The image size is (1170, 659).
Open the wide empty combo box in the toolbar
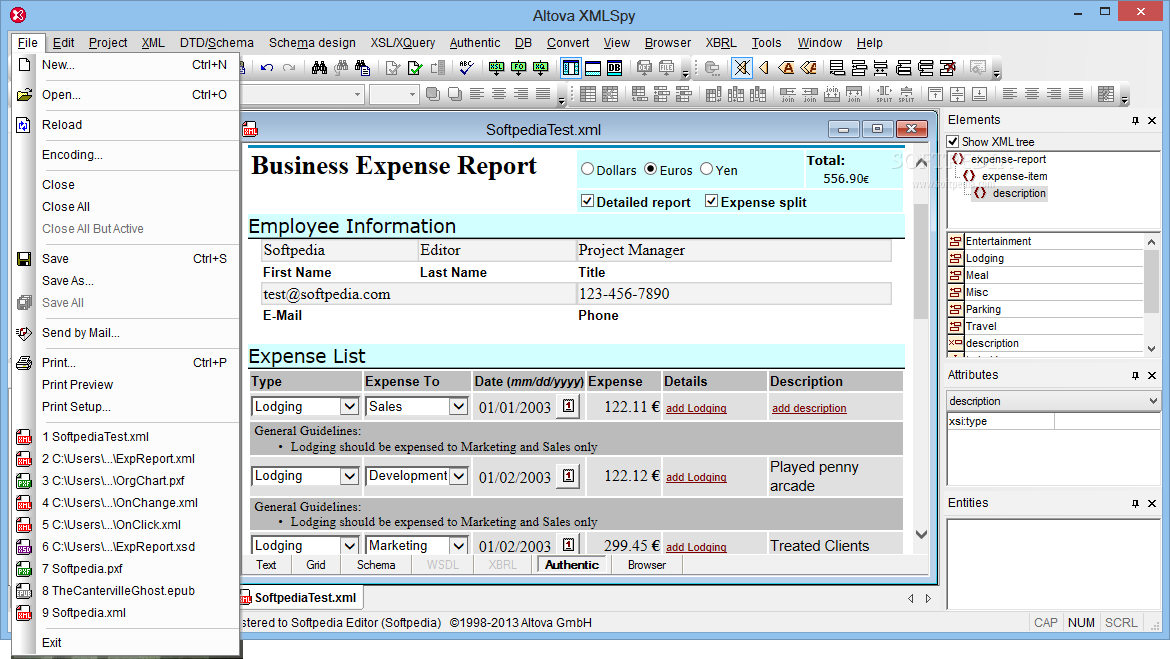[x=357, y=94]
